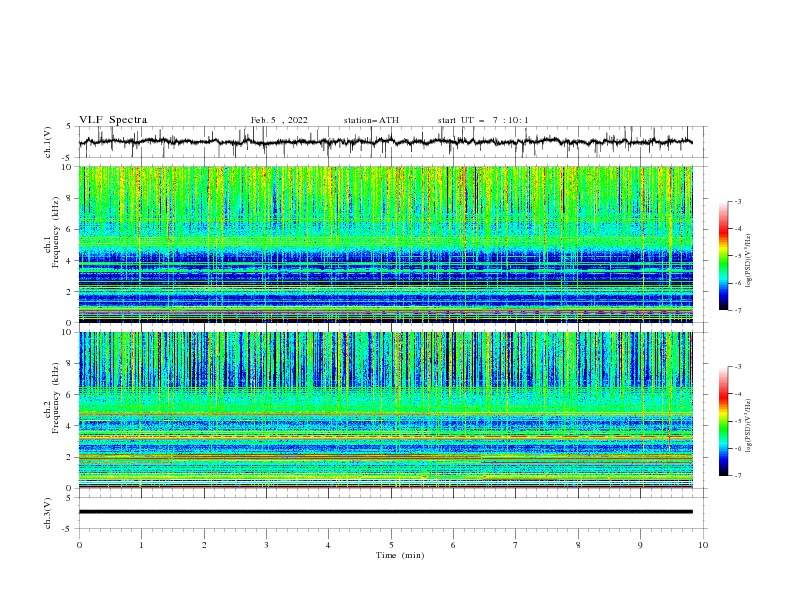The height and width of the screenshot is (612, 792).
Task: Click the ch.2 "Frequency (kHz)" axis label
Action: [56, 398]
